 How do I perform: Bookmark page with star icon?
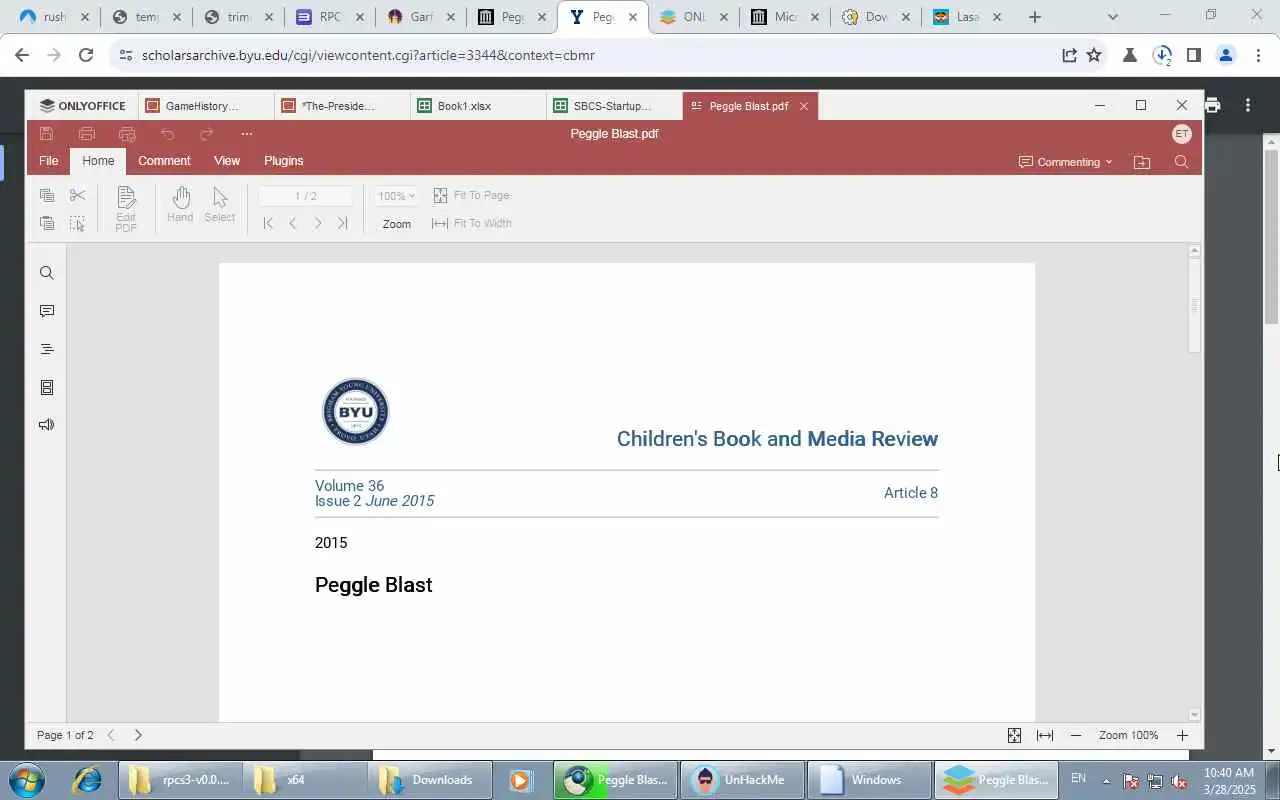tap(1094, 55)
